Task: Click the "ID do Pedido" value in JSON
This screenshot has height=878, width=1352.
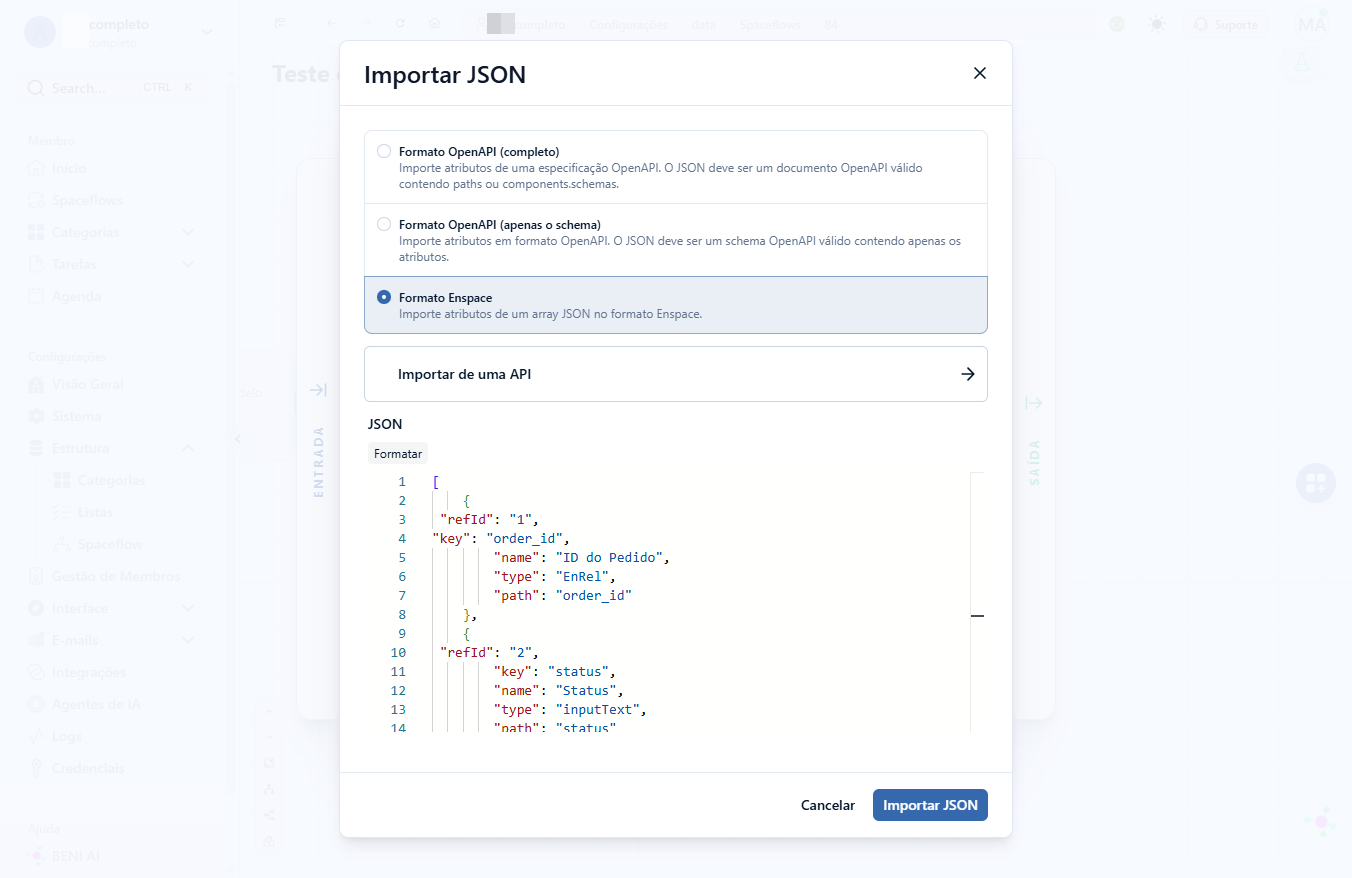Action: [608, 557]
